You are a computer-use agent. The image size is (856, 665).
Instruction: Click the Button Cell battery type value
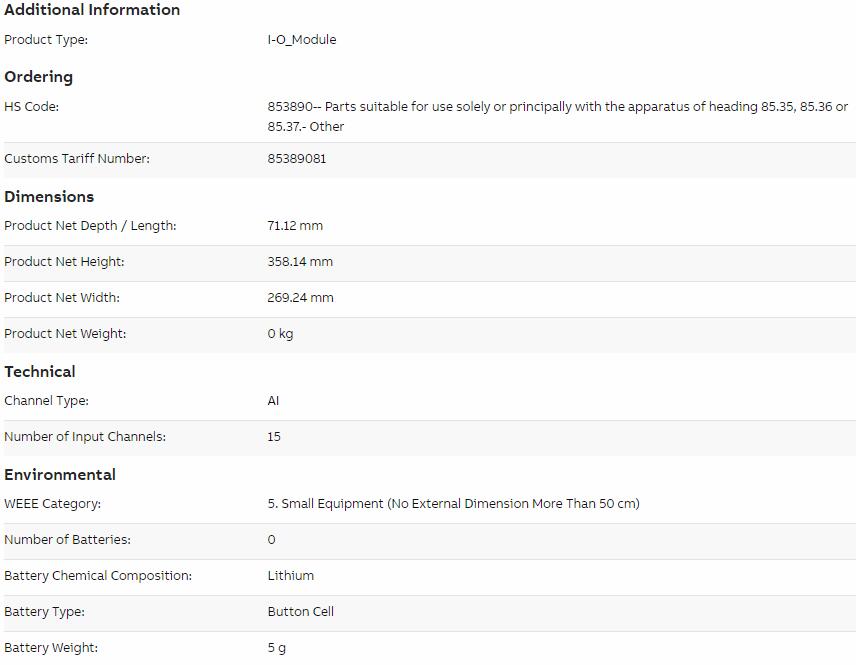pyautogui.click(x=300, y=612)
